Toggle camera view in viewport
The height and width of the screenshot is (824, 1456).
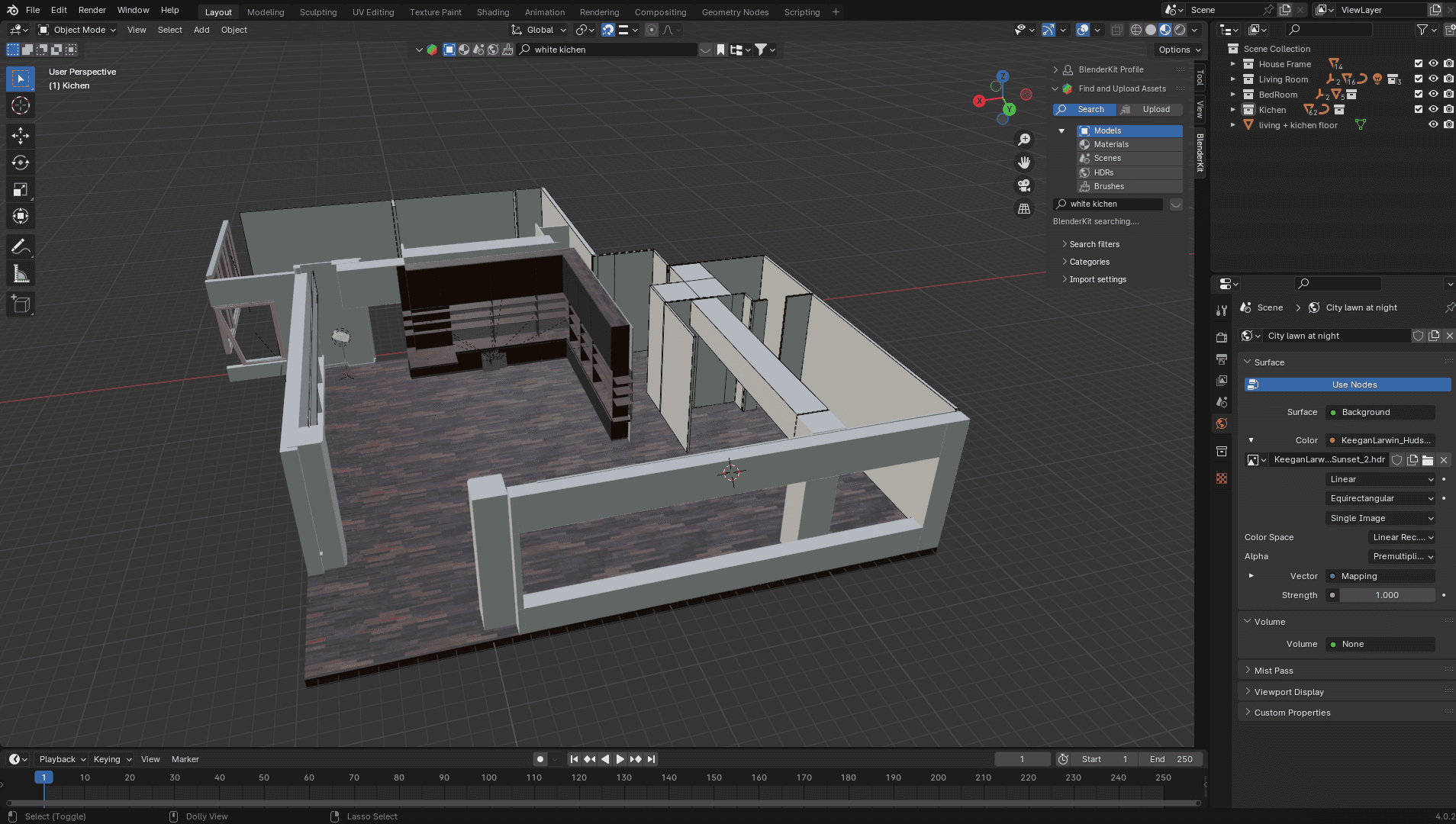click(x=1024, y=185)
